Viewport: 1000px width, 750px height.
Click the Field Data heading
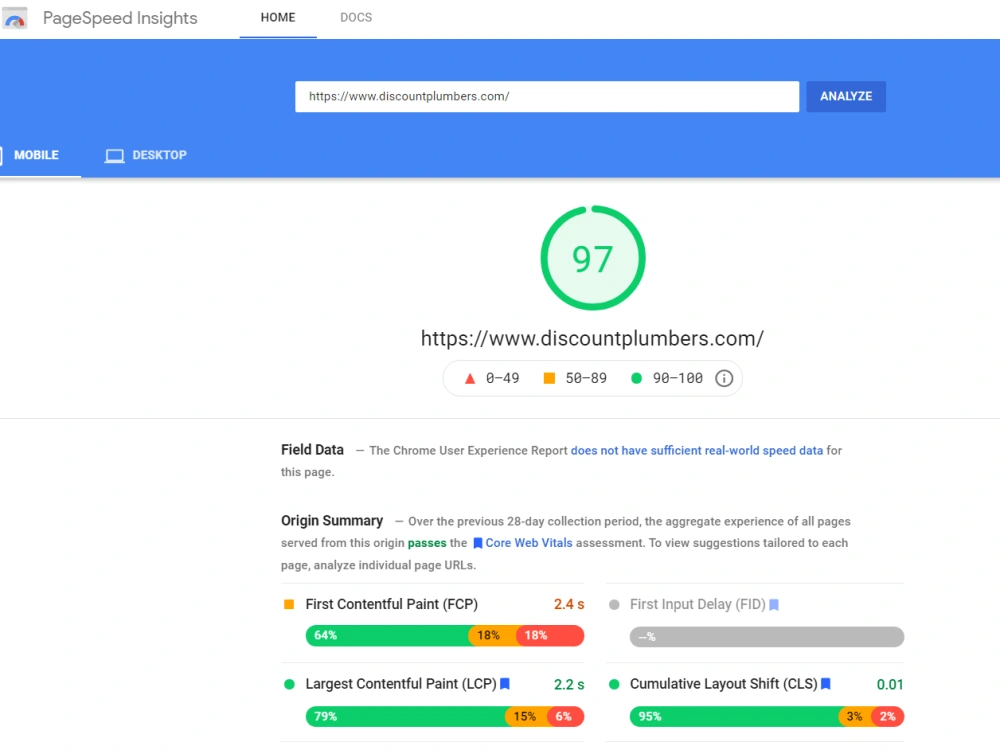pyautogui.click(x=312, y=450)
